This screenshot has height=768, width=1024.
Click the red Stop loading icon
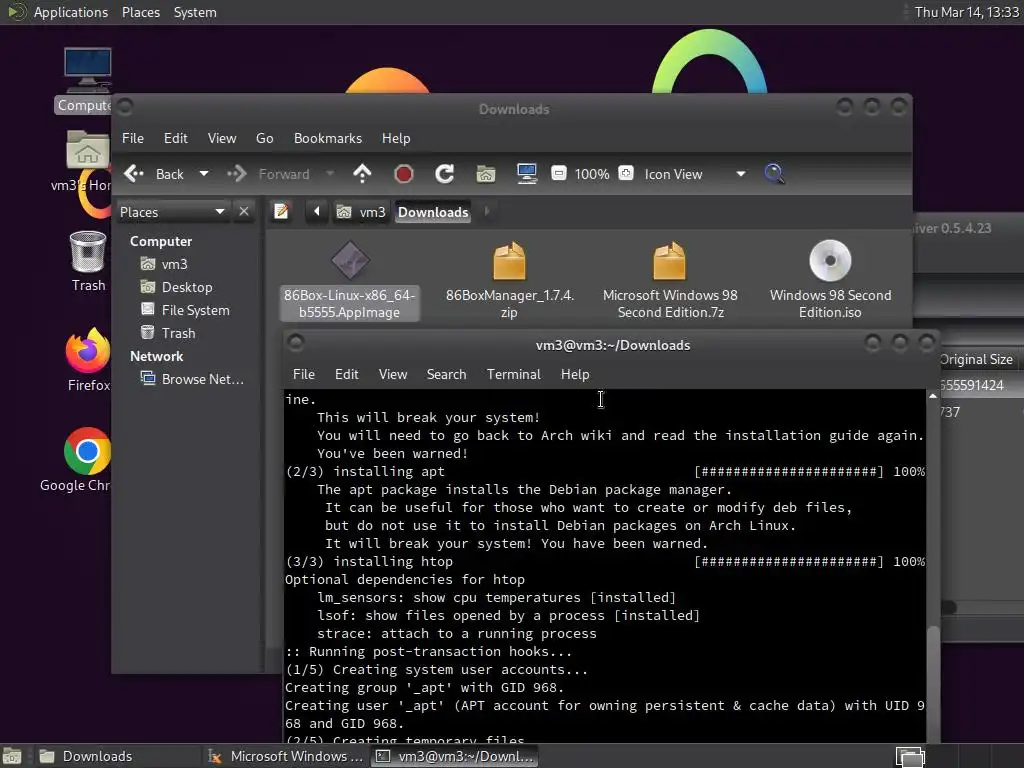tap(404, 174)
